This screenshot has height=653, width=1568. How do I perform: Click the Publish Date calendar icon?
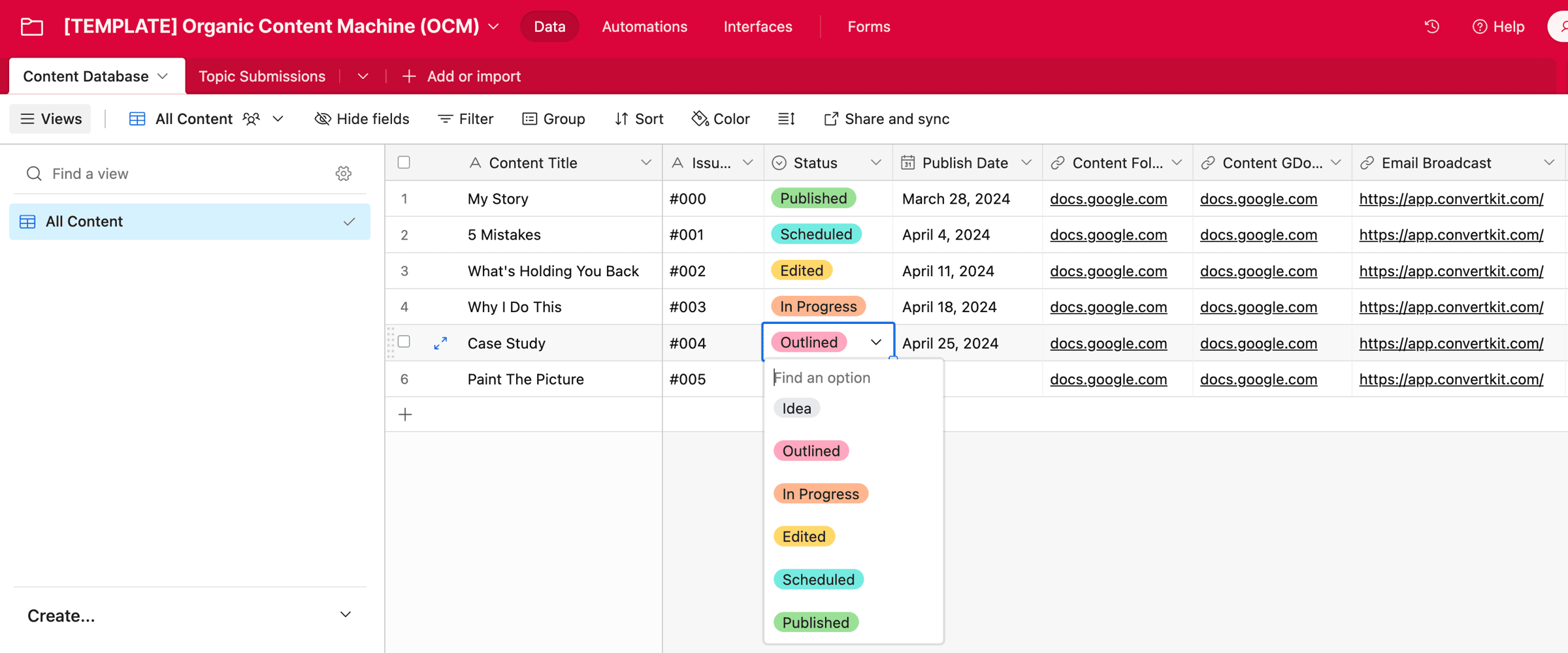tap(907, 163)
